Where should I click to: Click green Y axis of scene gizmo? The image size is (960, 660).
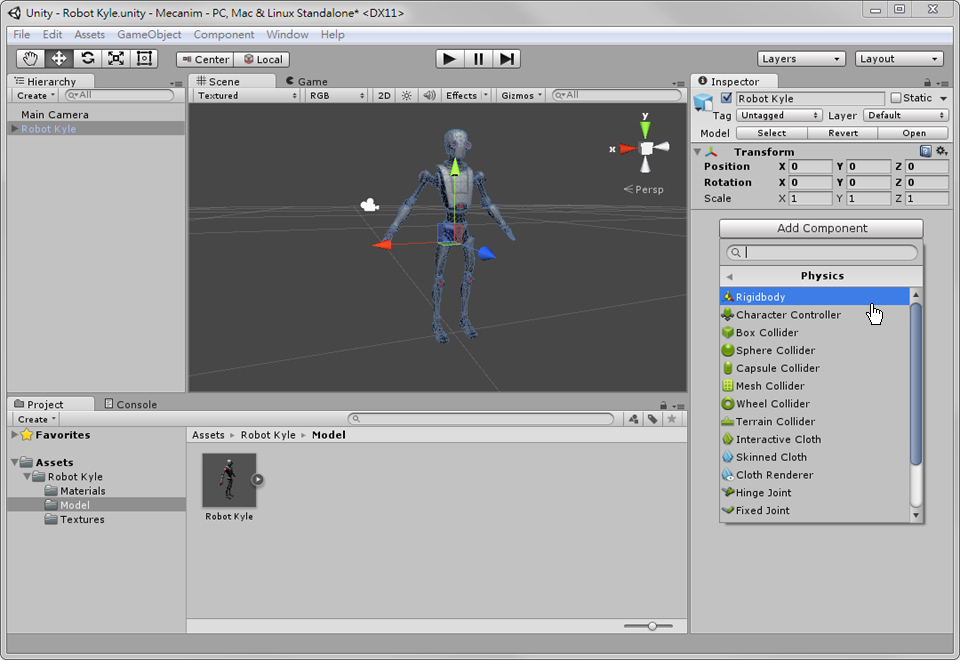(x=645, y=129)
